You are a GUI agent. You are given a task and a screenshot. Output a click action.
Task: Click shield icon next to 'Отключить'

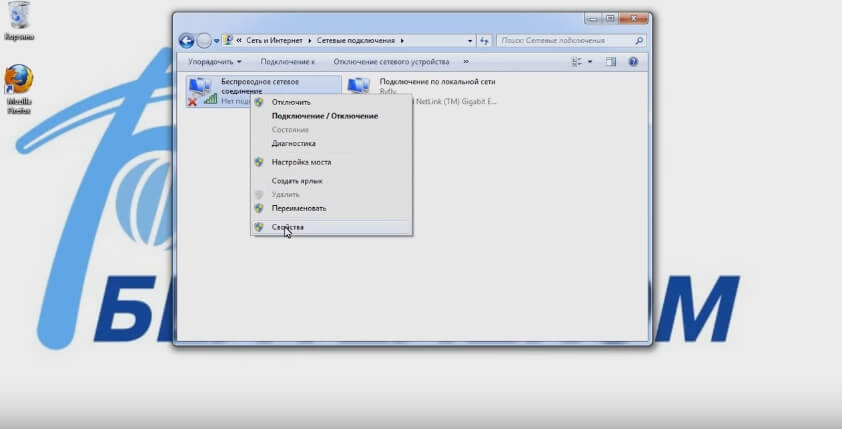(259, 102)
